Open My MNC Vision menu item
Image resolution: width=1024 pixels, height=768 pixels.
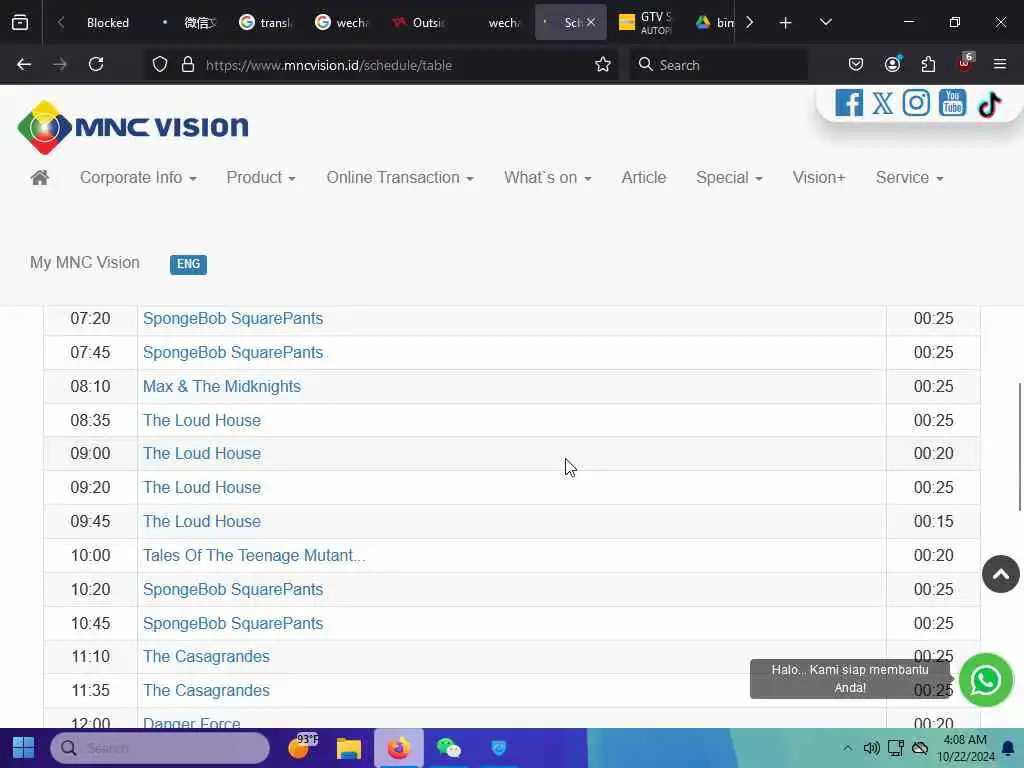(85, 263)
